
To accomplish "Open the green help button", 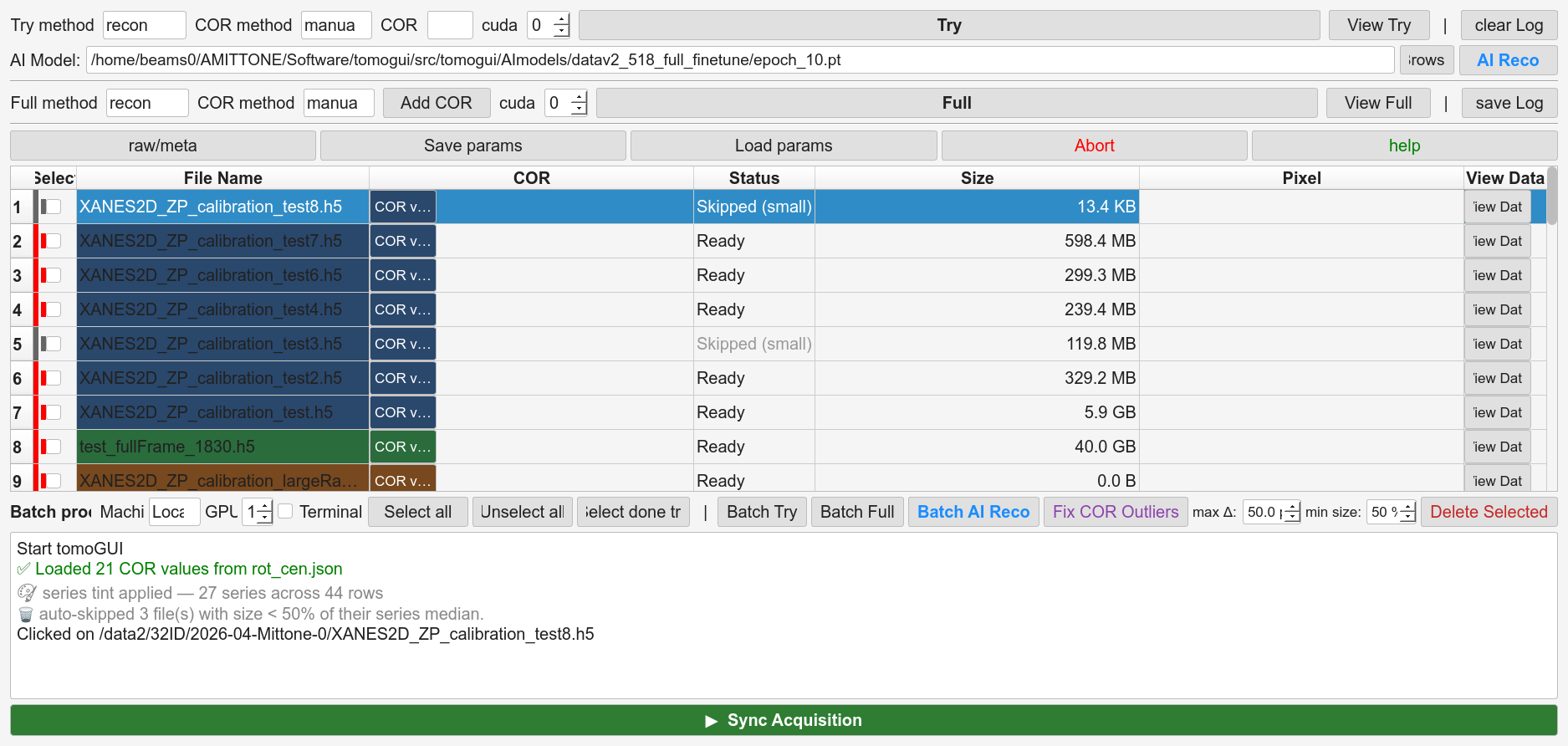I will point(1404,146).
